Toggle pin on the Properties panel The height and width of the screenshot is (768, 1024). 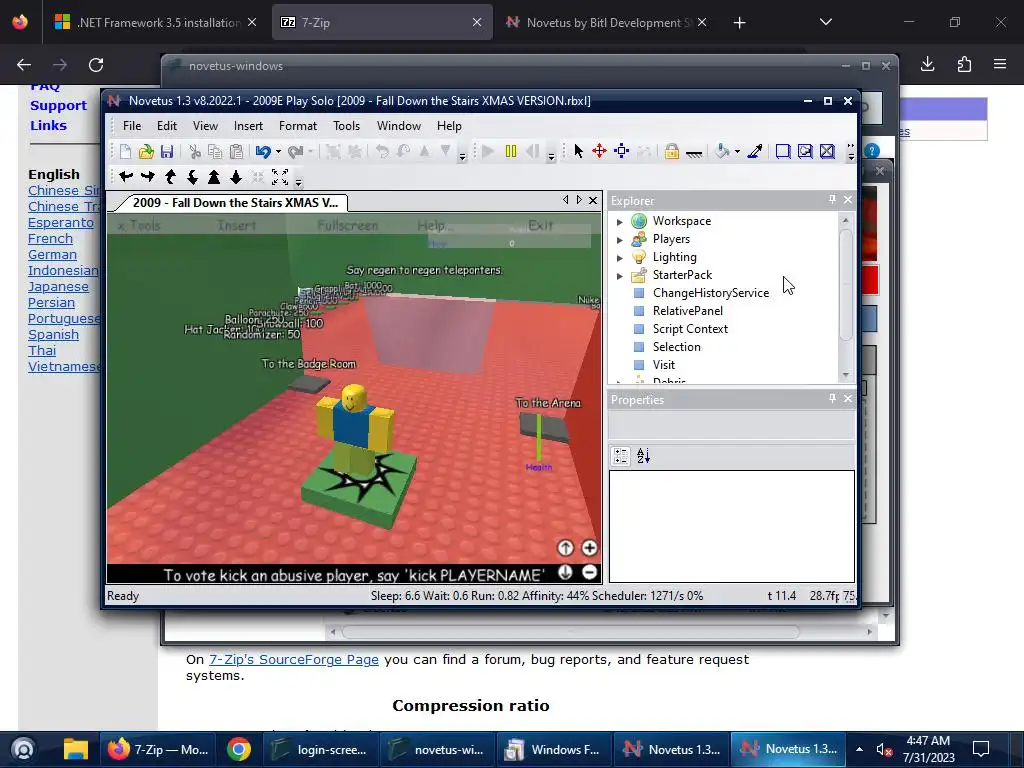click(x=832, y=398)
